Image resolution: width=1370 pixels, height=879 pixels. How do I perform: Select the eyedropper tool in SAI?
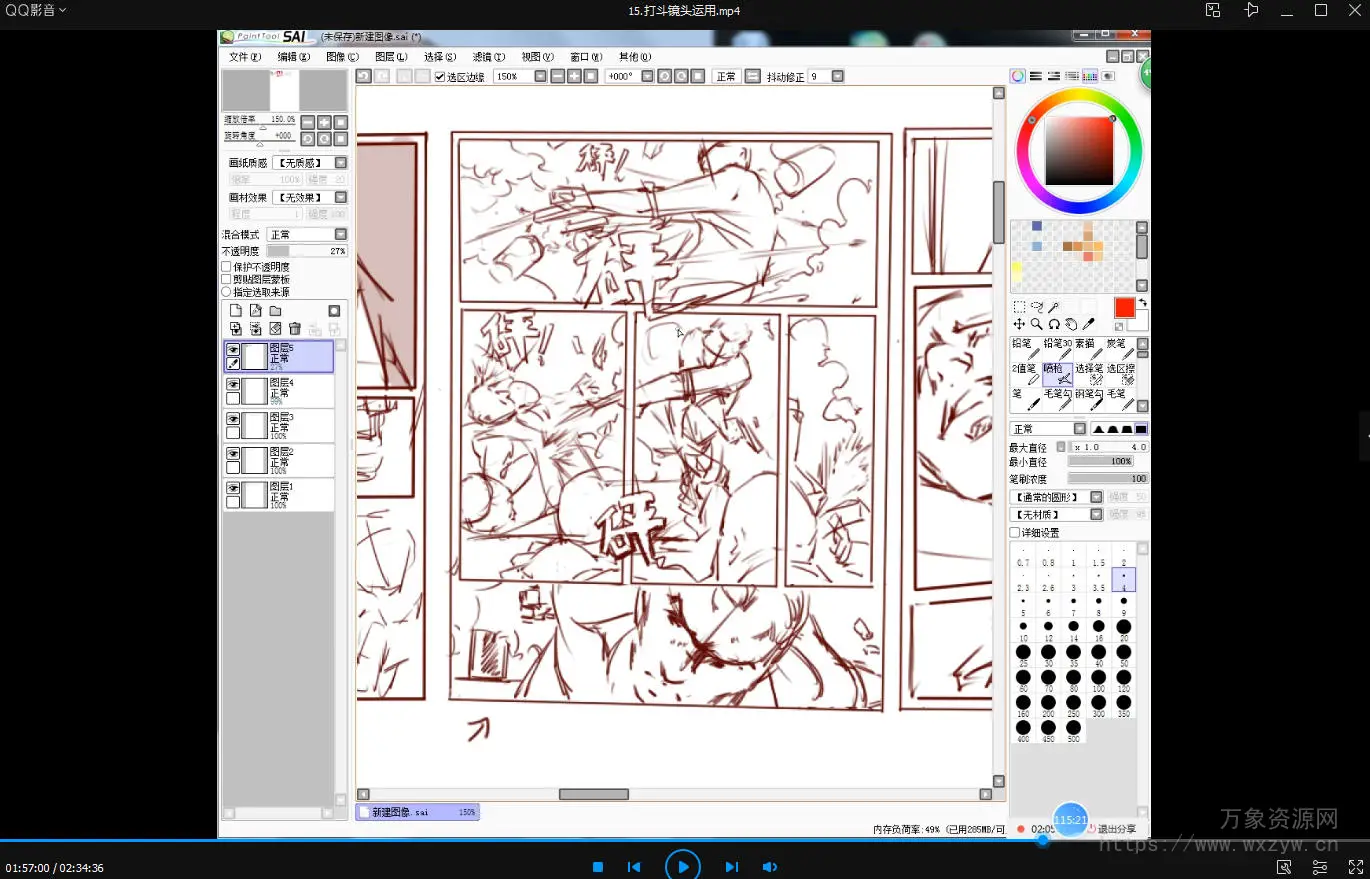tap(1089, 324)
